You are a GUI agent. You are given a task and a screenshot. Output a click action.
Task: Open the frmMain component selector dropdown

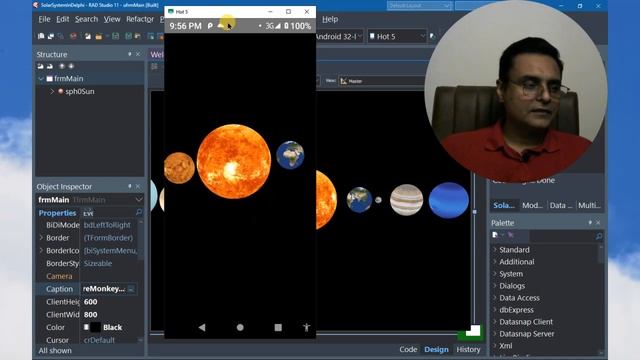[139, 200]
